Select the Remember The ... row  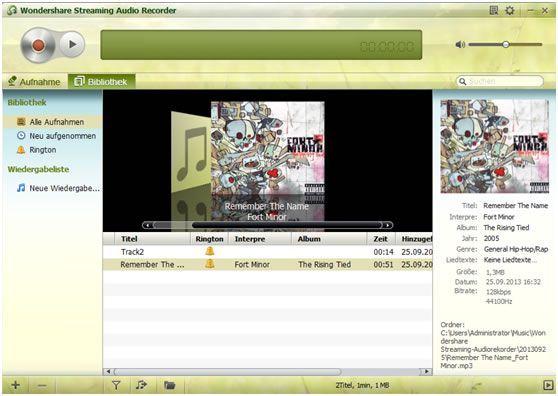click(x=268, y=264)
